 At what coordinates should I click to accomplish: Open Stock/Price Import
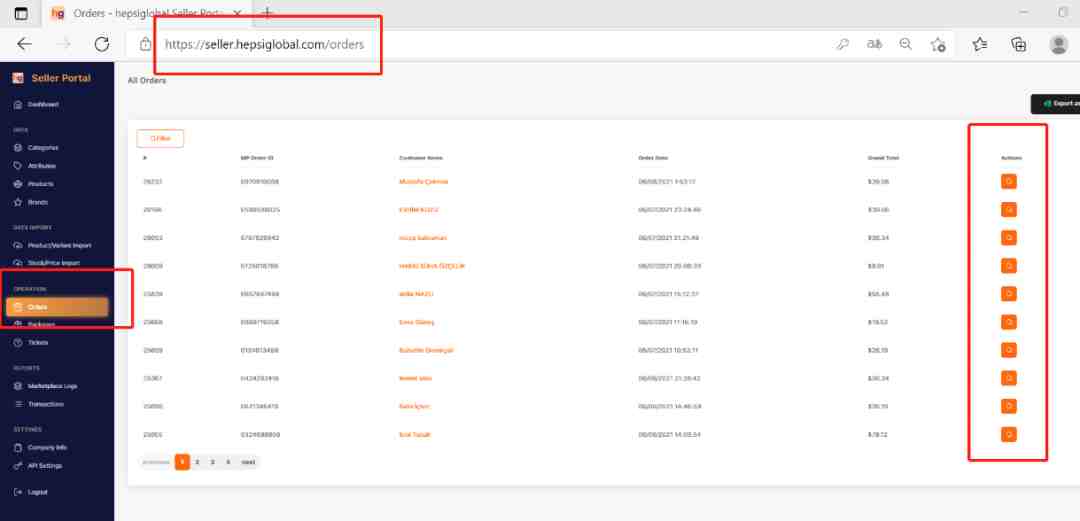point(47,263)
